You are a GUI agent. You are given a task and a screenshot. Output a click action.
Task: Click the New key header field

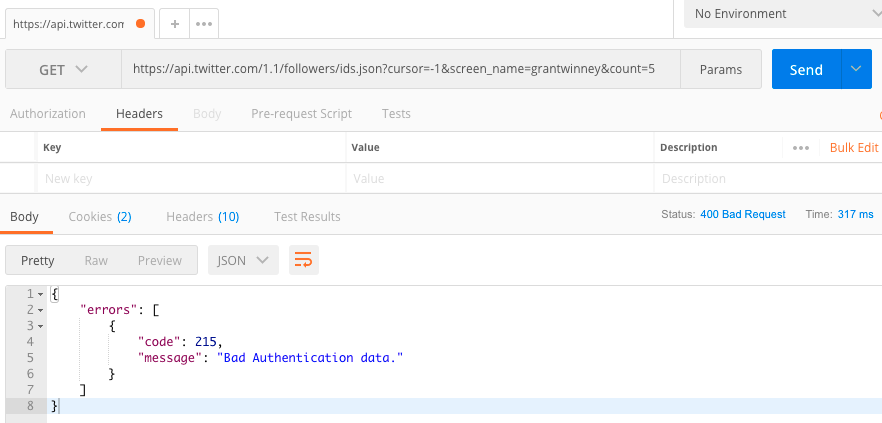pos(191,179)
